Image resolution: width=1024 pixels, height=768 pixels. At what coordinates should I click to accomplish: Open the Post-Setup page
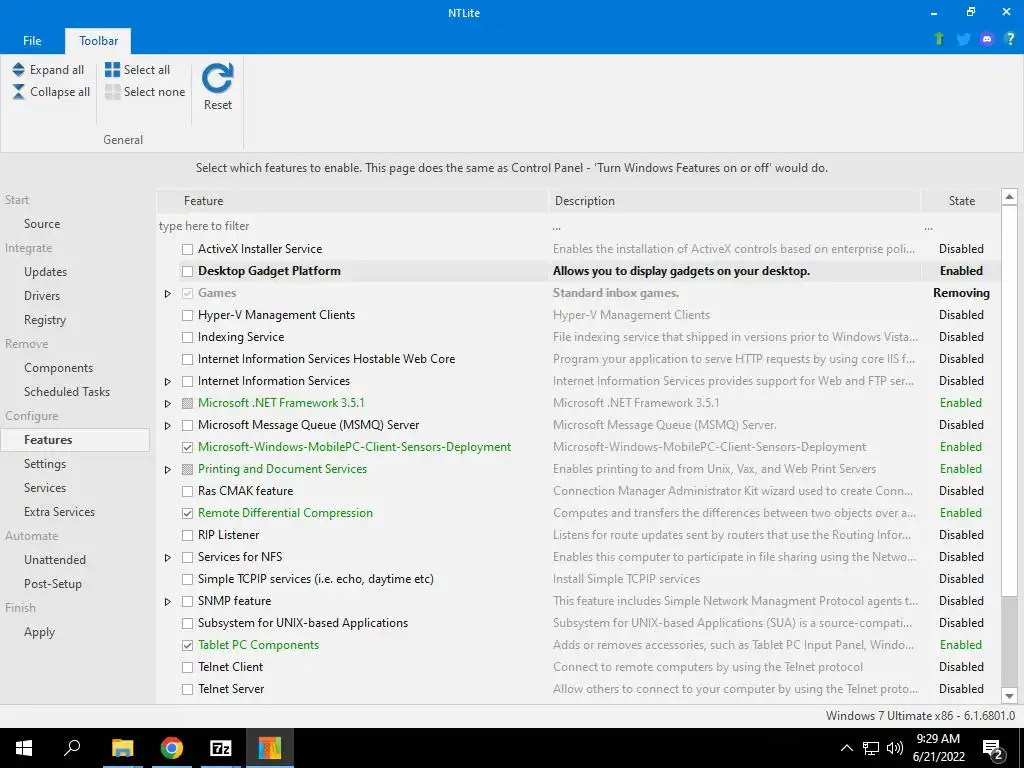53,583
